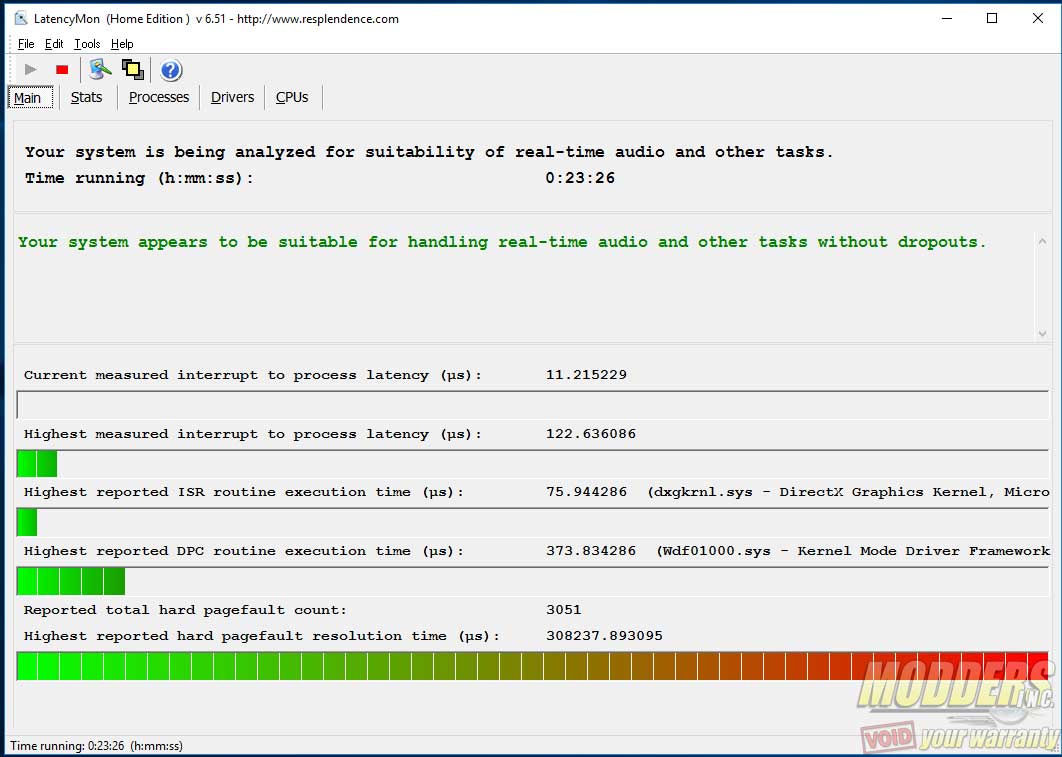
Task: Open help with the blue question mark icon
Action: coord(171,70)
